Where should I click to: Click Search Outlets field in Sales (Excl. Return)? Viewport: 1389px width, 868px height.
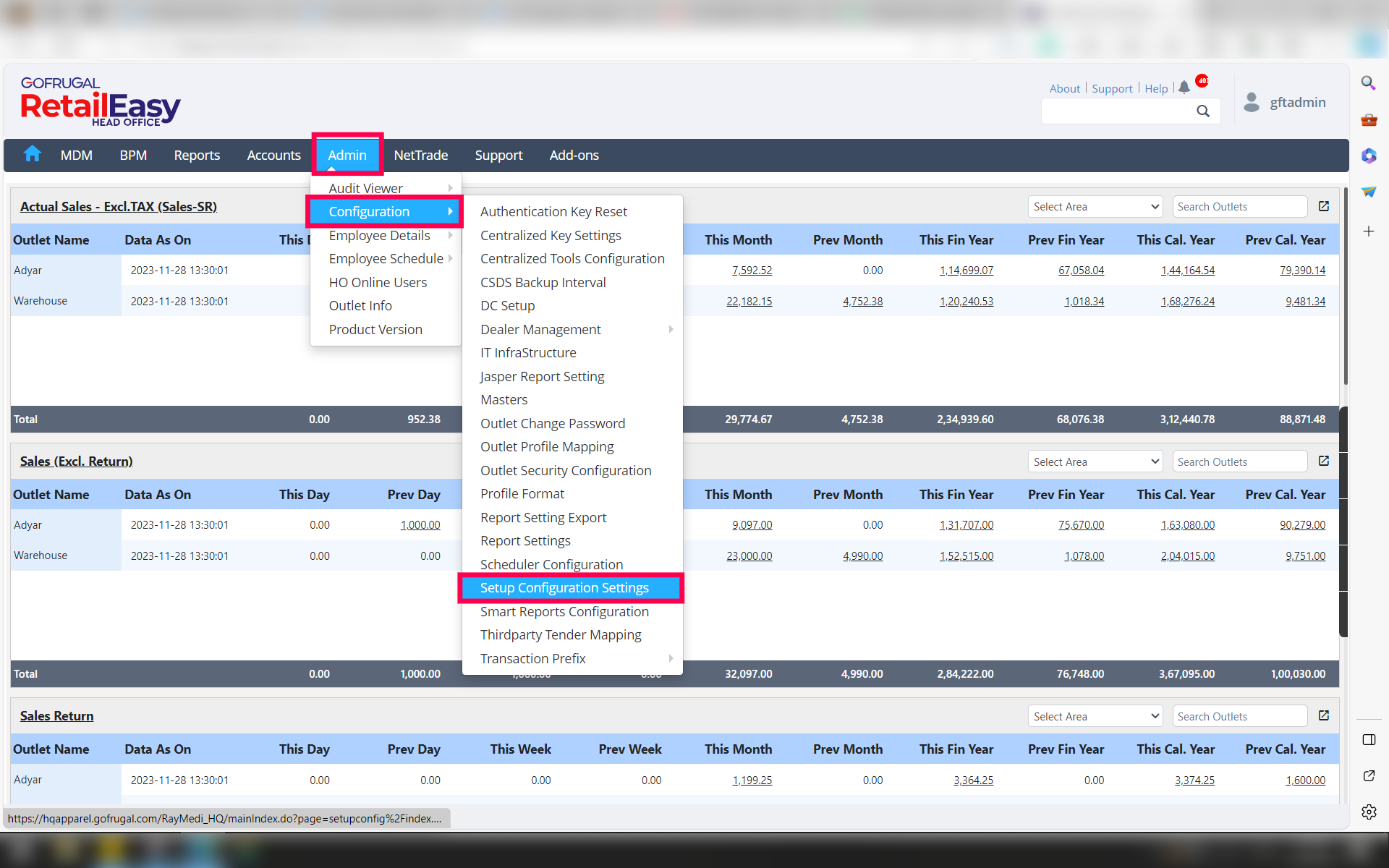(x=1239, y=461)
